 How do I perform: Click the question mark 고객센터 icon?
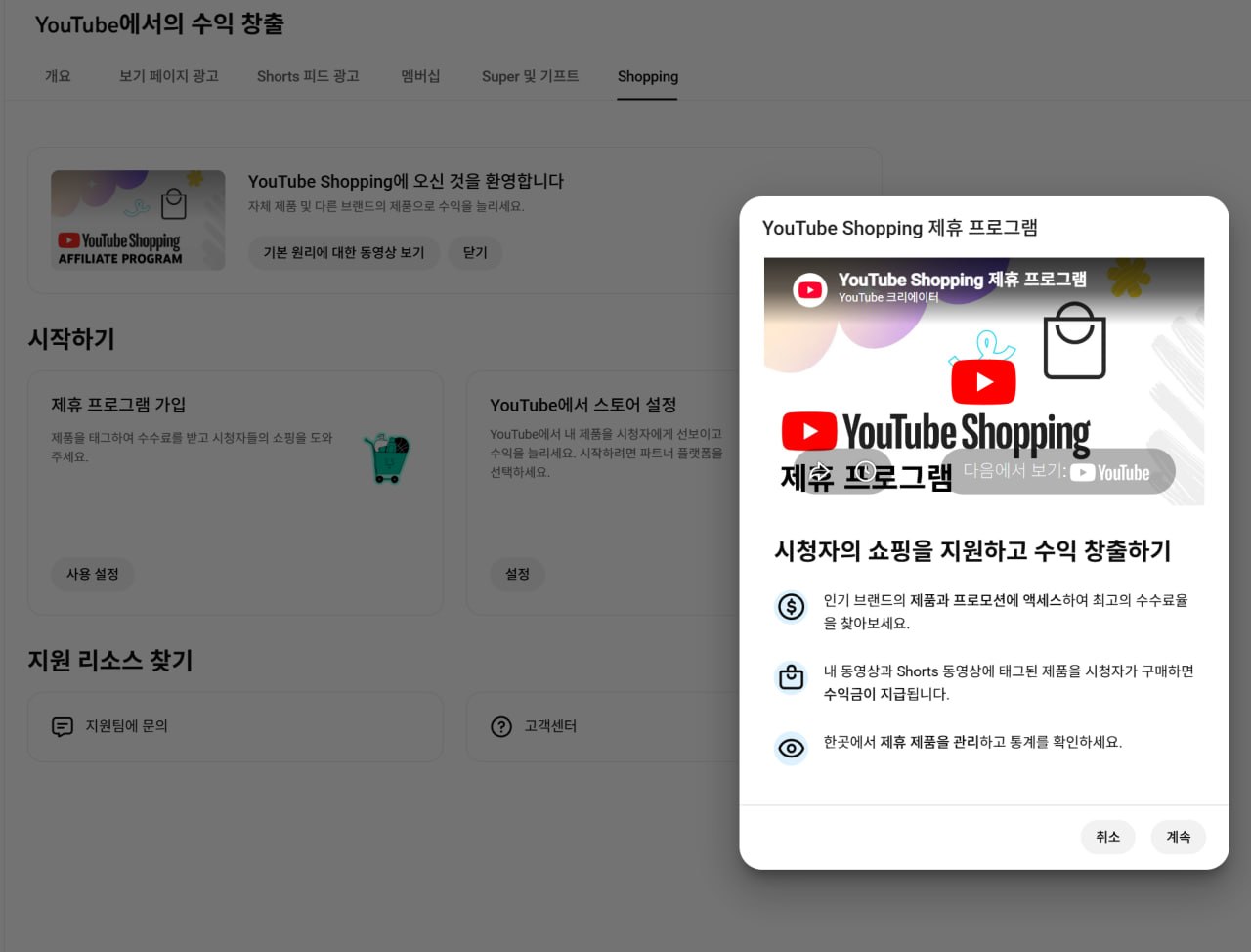(x=501, y=726)
